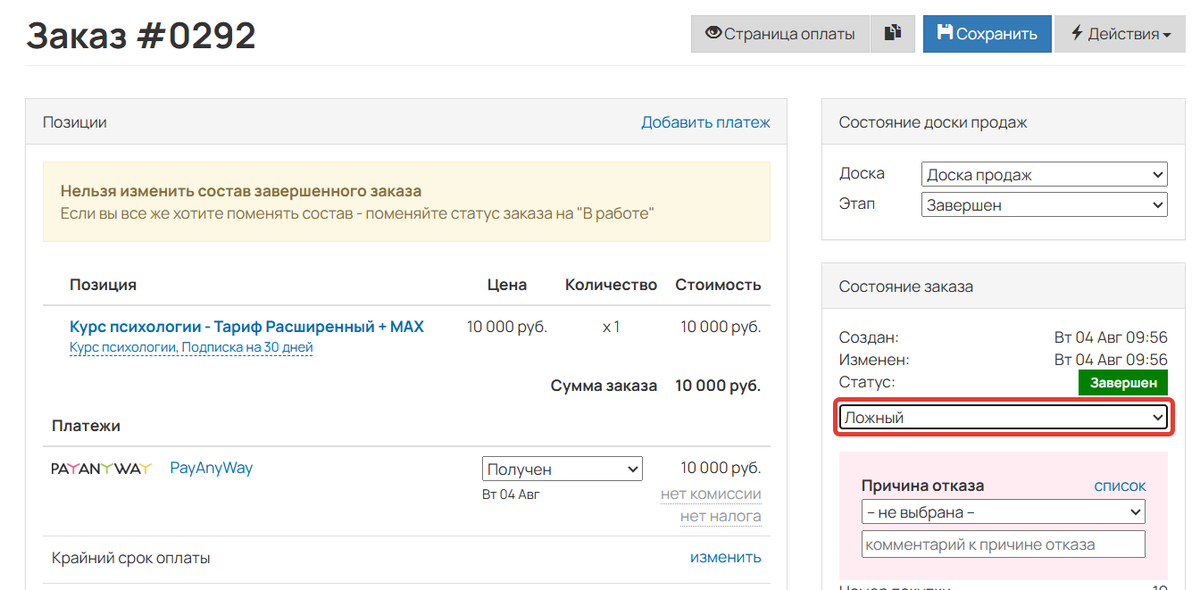1200x590 pixels.
Task: Click the payment date Вт 04 Авг
Action: (x=511, y=494)
